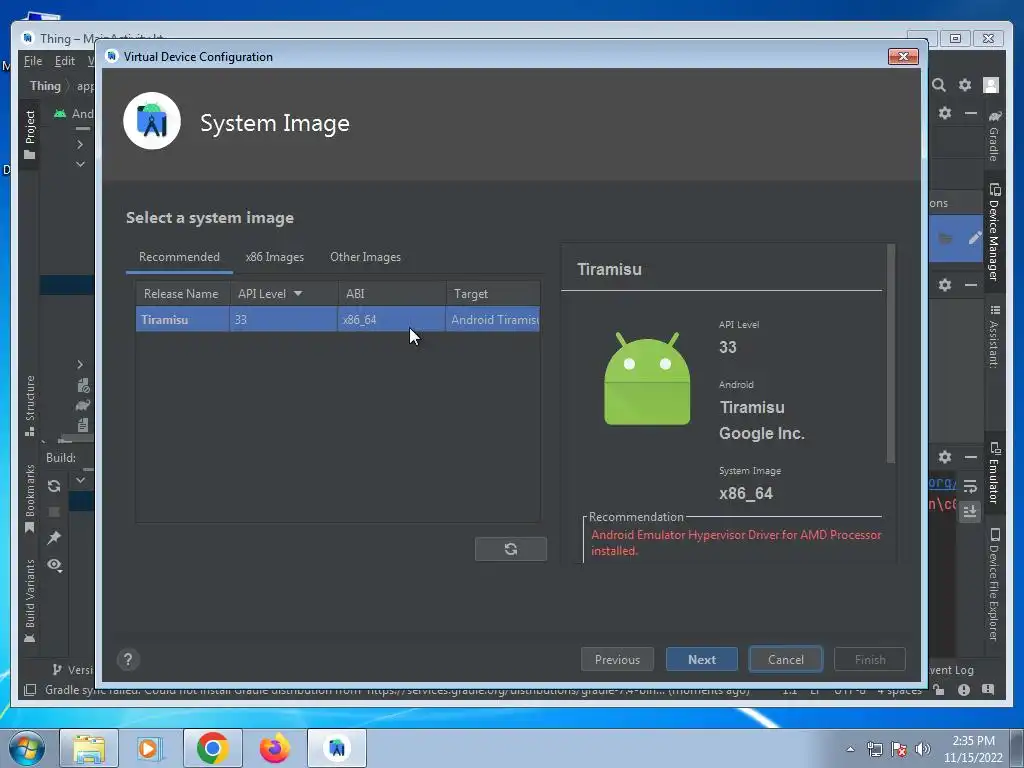Viewport: 1024px width, 768px height.
Task: Click the Build stop square icon
Action: click(x=54, y=512)
